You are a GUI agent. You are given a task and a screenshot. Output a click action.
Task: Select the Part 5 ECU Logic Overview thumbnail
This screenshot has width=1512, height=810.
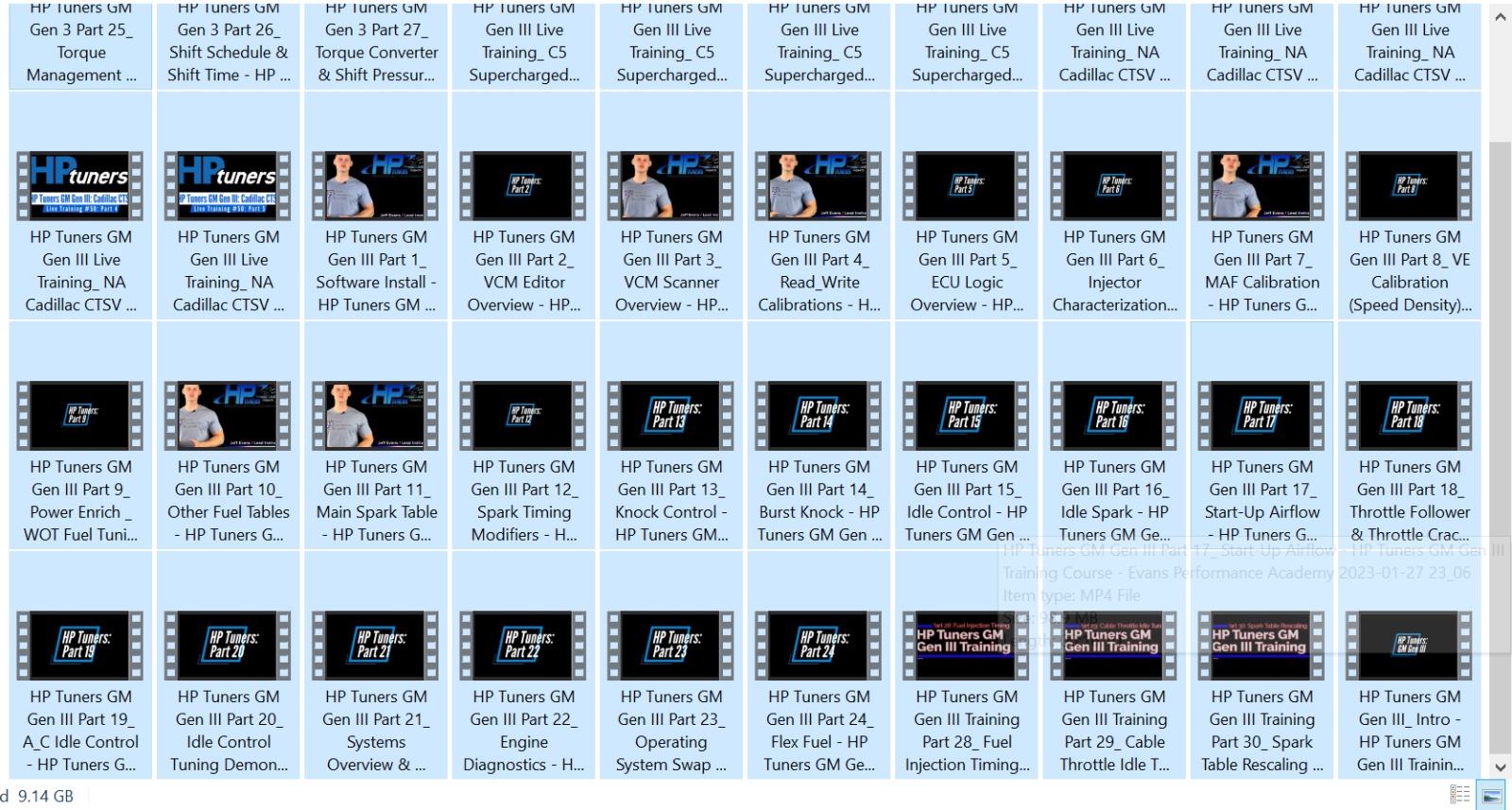pos(966,186)
